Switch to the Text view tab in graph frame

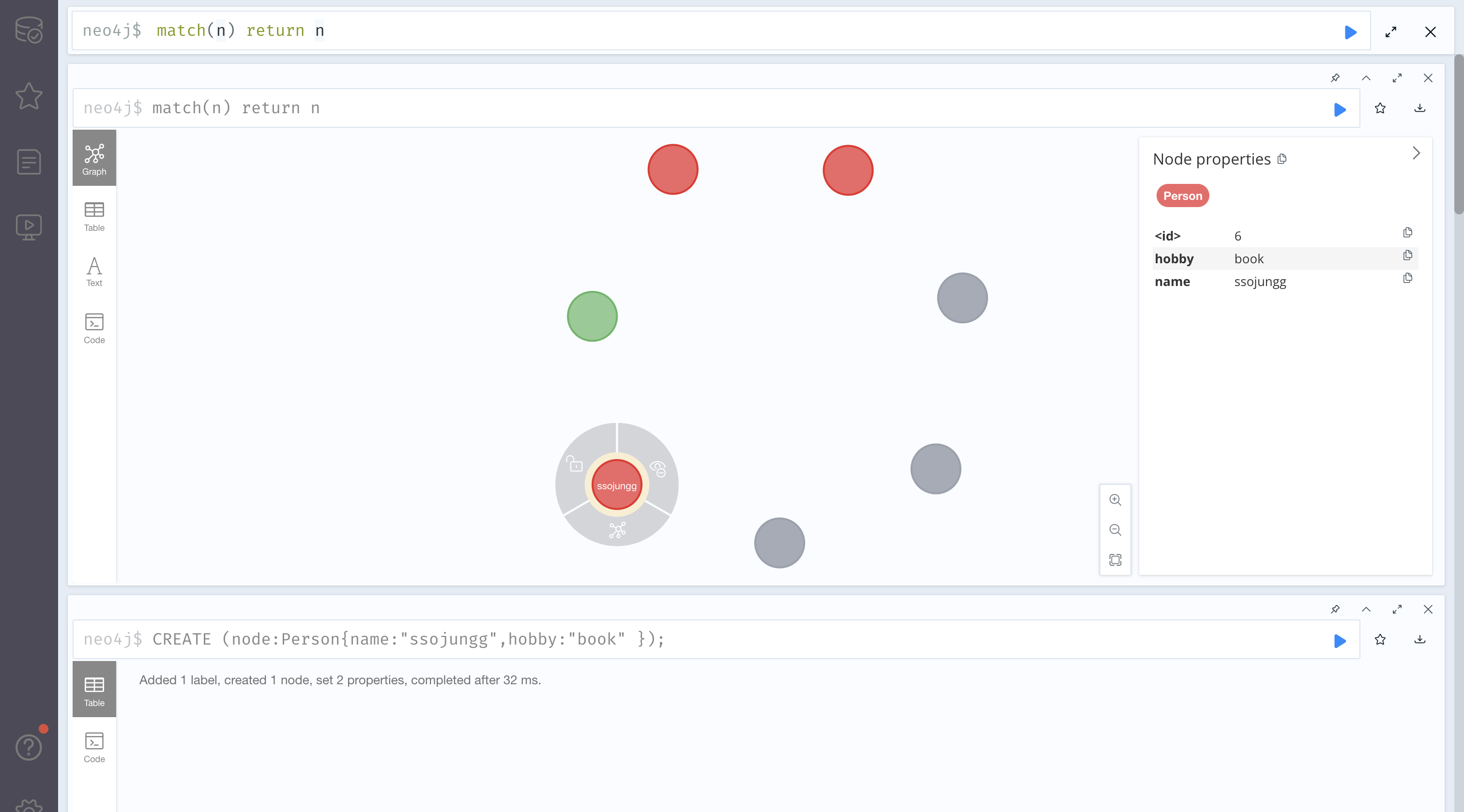(94, 271)
